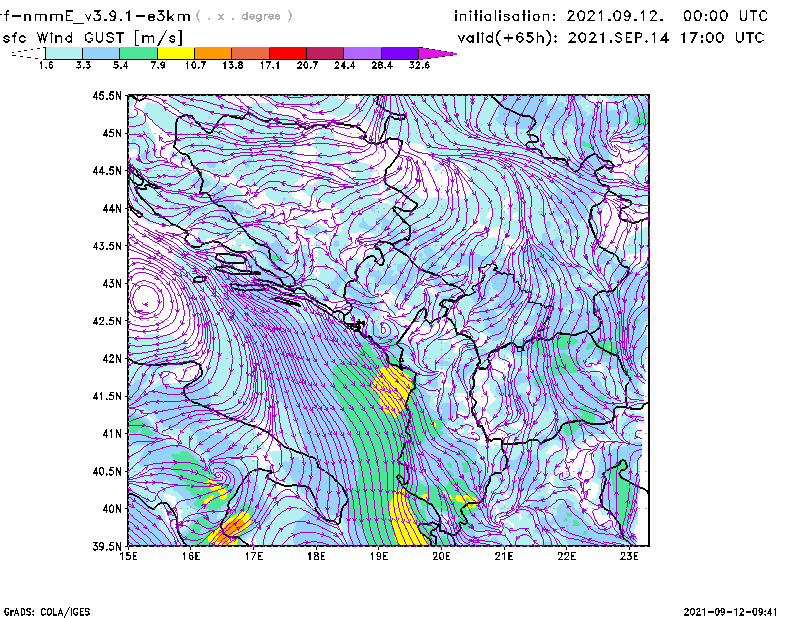Click the light purple legend segment

click(x=362, y=53)
